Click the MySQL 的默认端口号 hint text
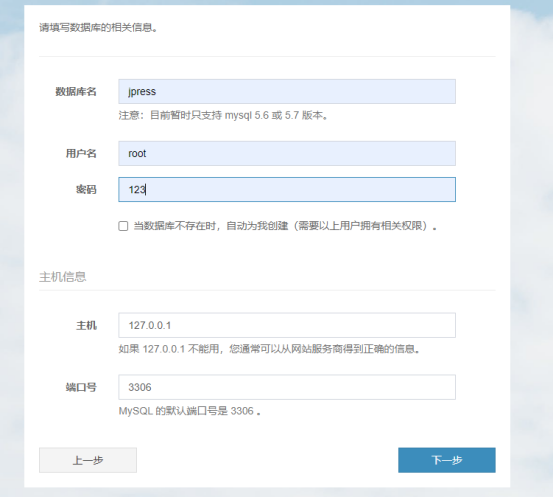Image resolution: width=554 pixels, height=497 pixels. tap(189, 411)
